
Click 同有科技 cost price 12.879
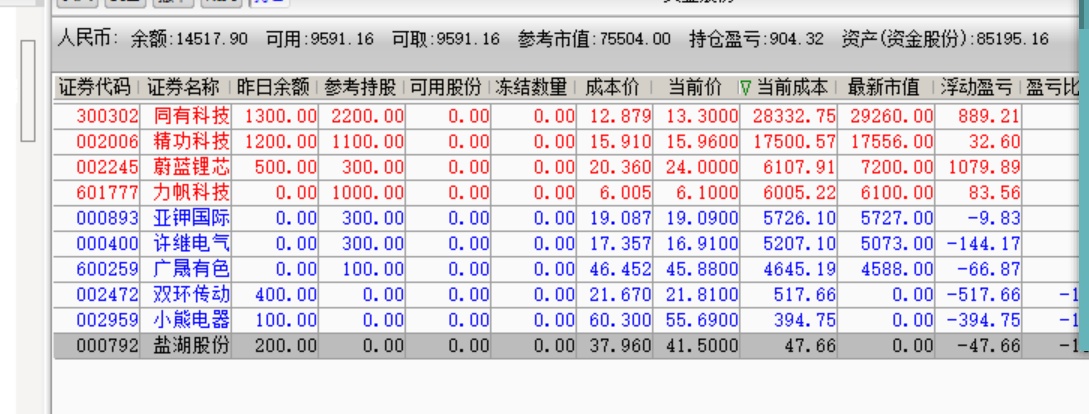point(620,116)
